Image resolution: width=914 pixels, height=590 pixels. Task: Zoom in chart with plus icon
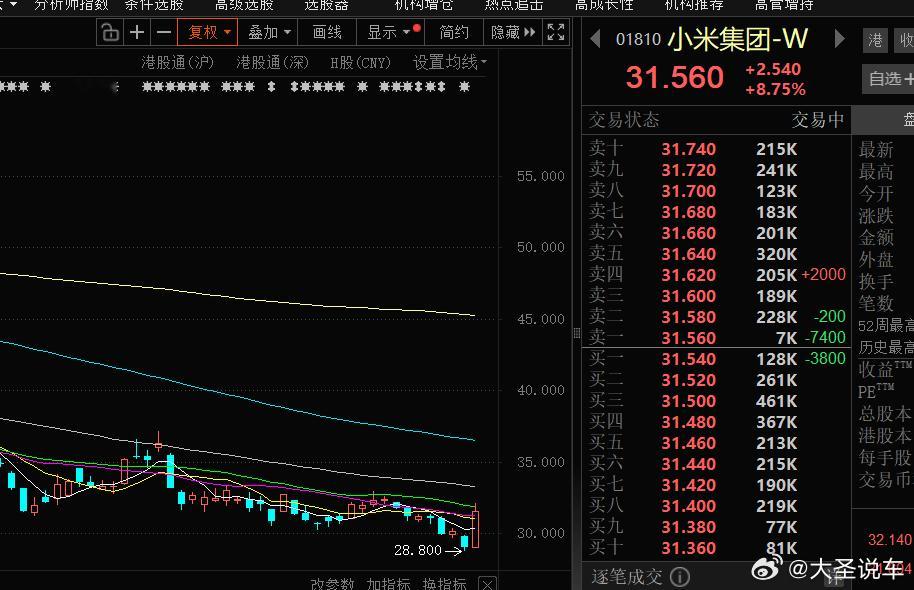pos(137,32)
